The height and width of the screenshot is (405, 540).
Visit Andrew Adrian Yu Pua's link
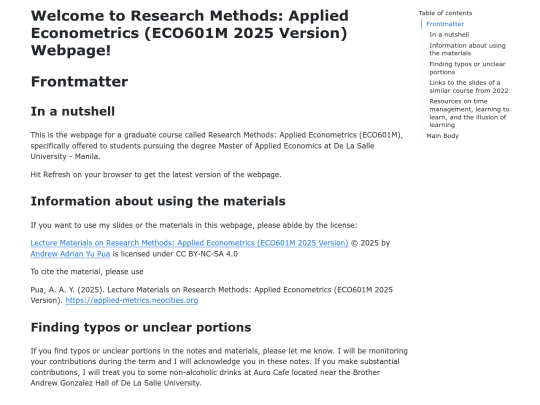pyautogui.click(x=70, y=254)
